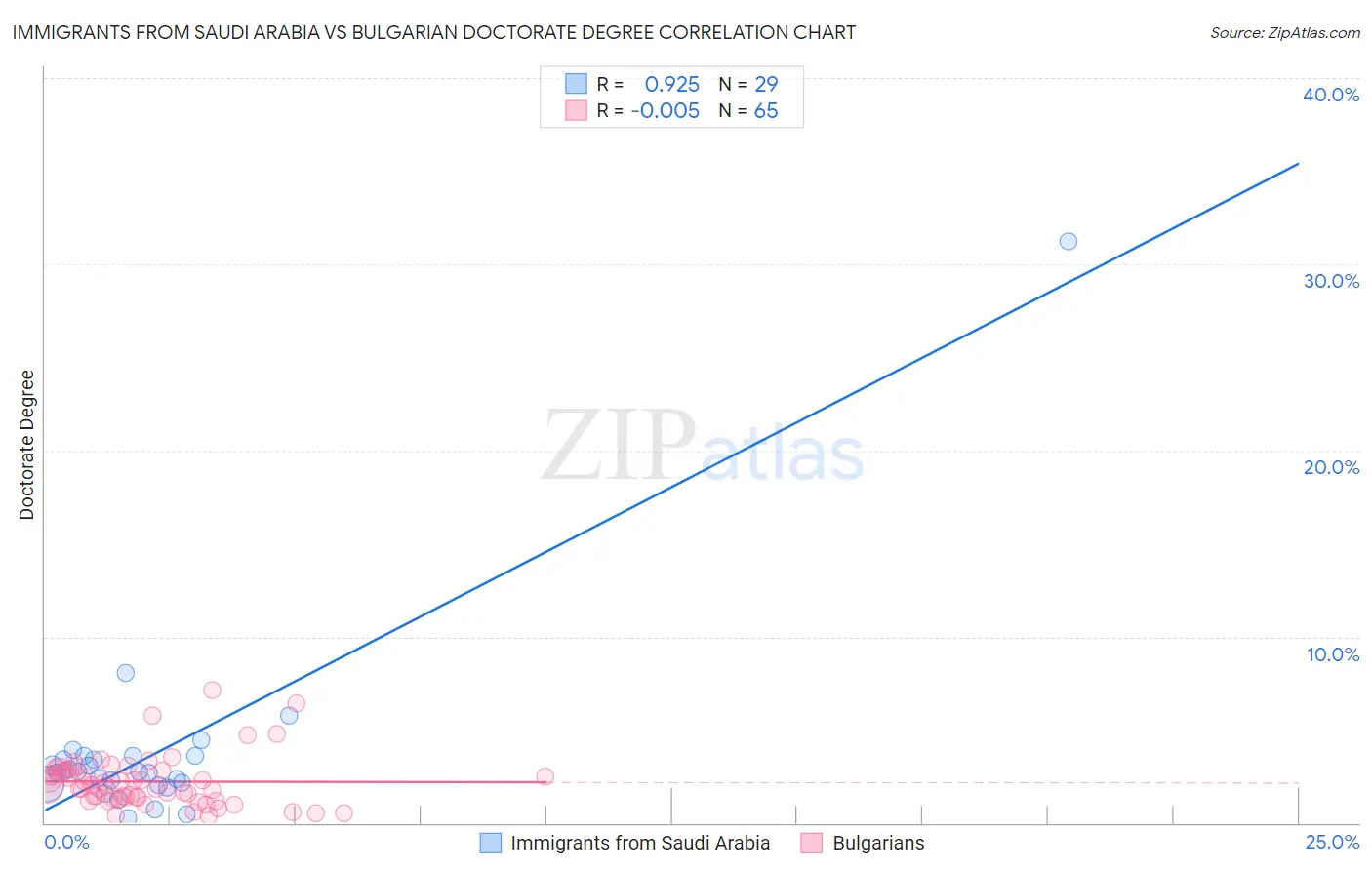Click the 25.0% x-axis label
The image size is (1372, 870).
click(x=1332, y=842)
